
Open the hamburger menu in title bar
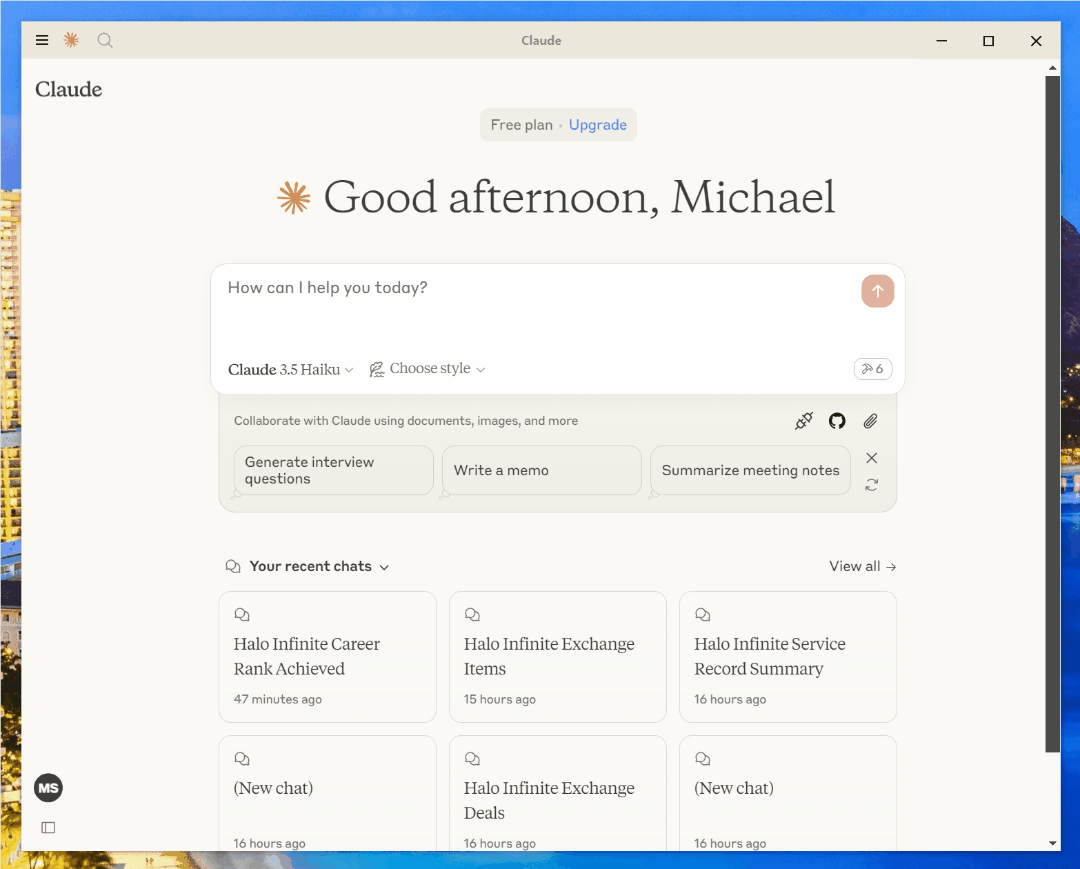(42, 40)
